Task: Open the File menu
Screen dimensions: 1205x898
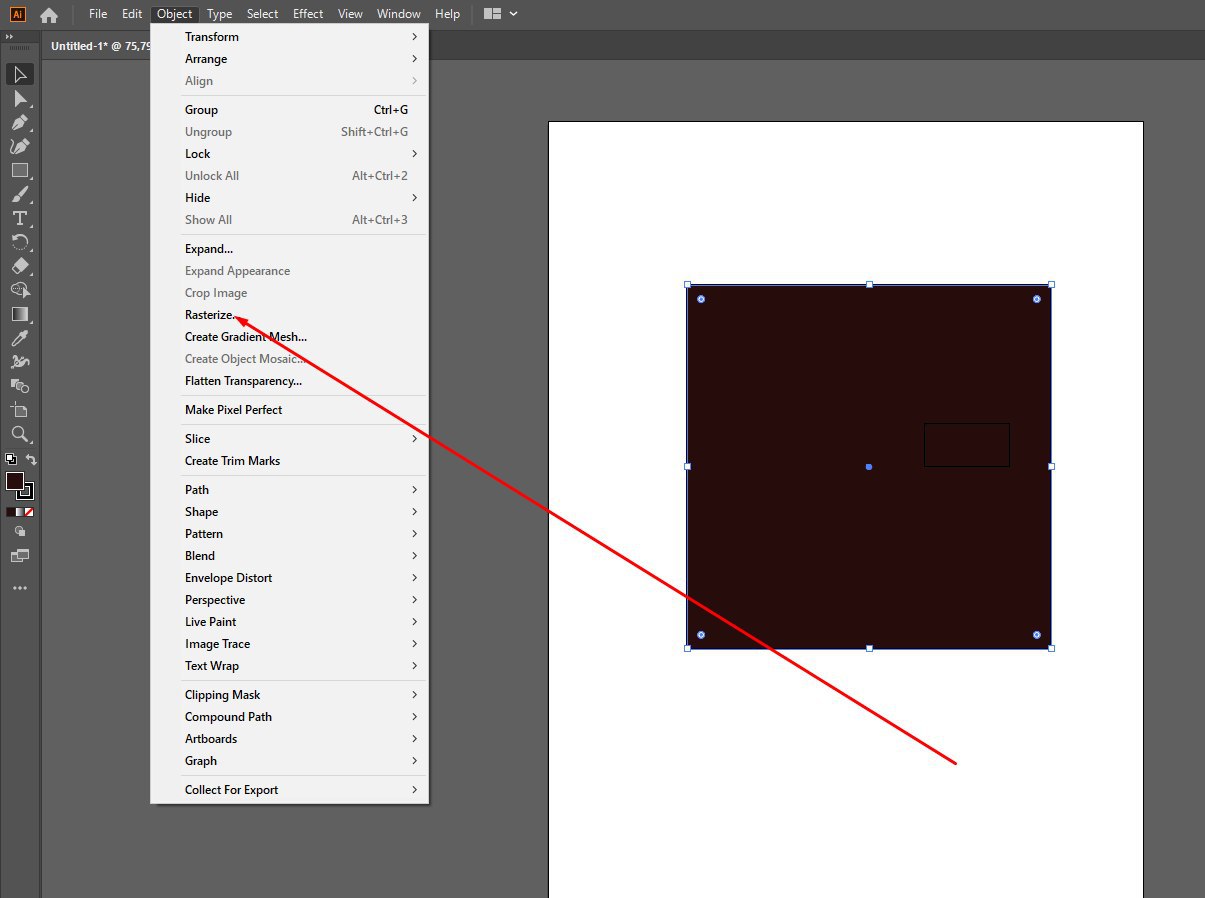Action: coord(98,14)
